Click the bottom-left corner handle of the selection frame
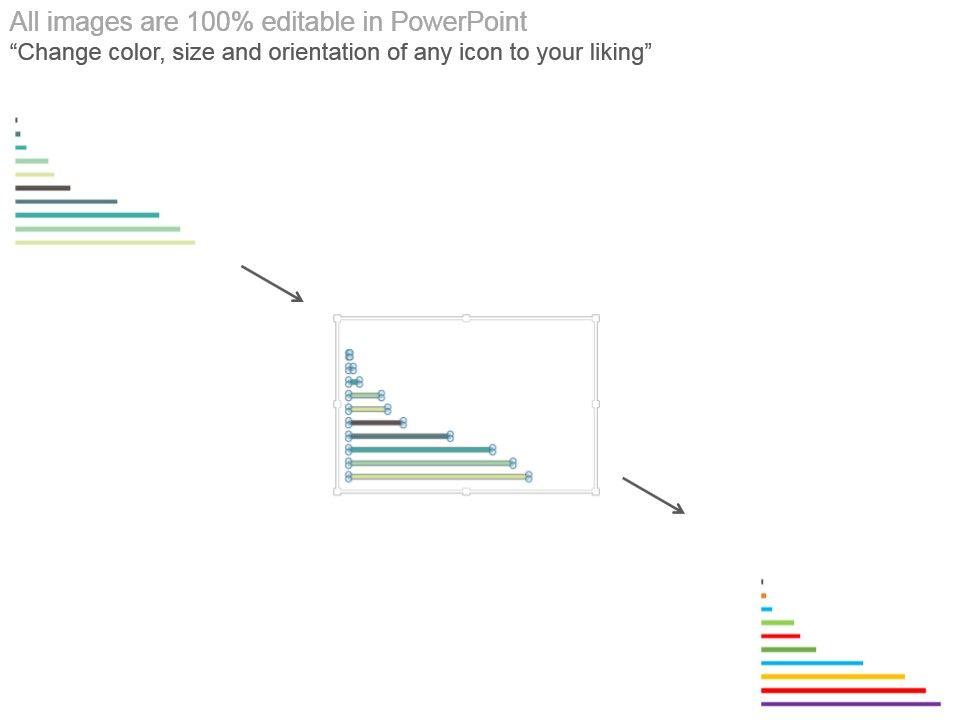This screenshot has height=720, width=960. click(x=337, y=491)
